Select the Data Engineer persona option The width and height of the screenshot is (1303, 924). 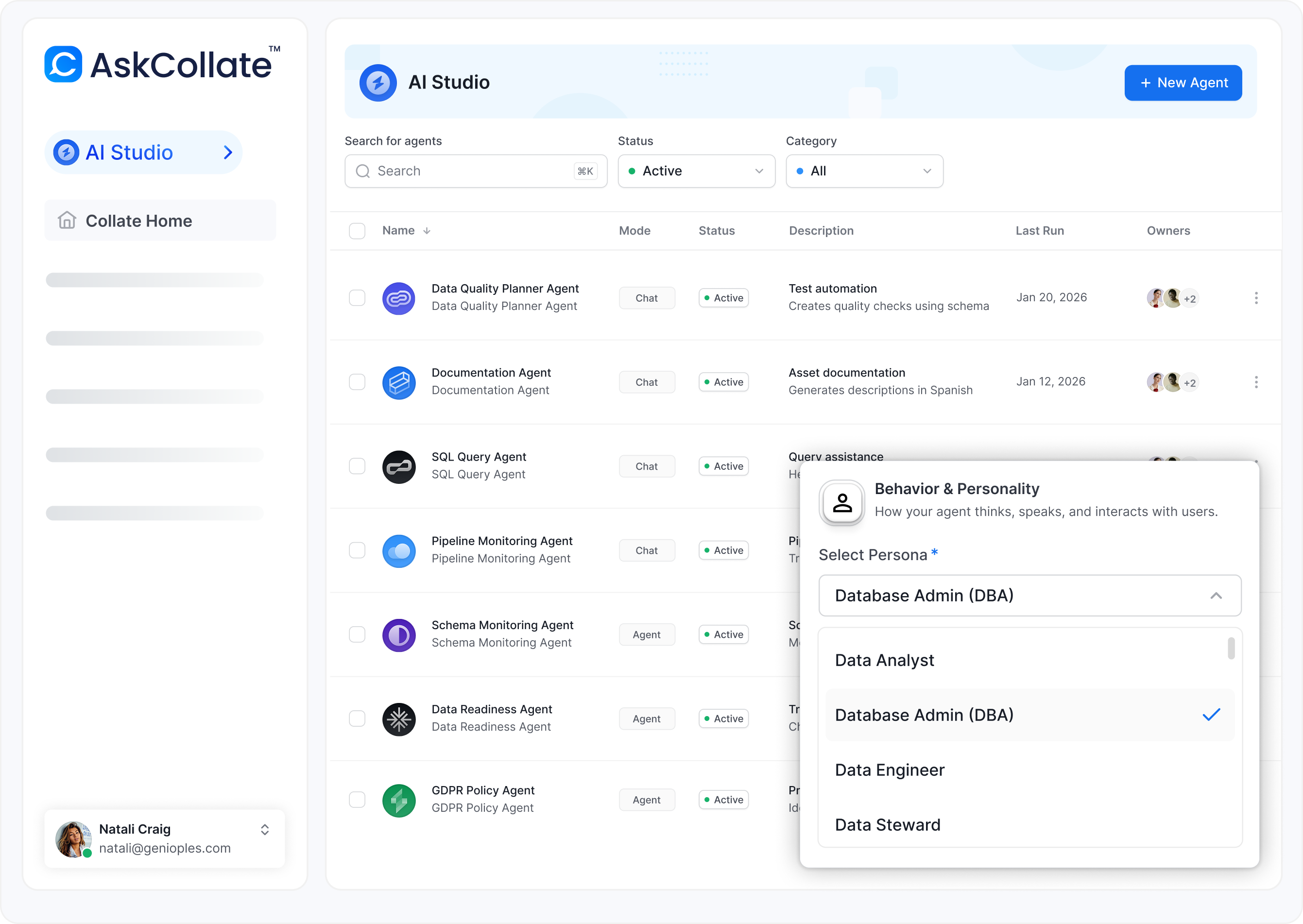point(890,770)
